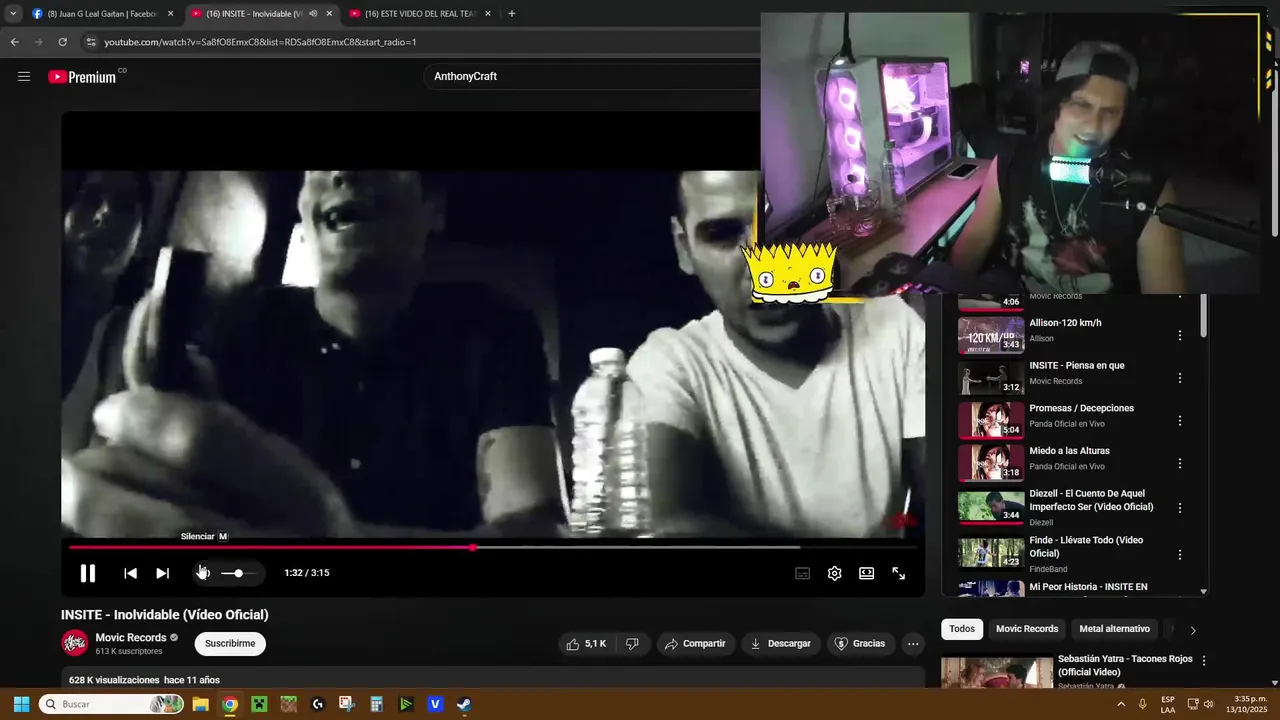Open the Movic Records channel name link

point(131,638)
